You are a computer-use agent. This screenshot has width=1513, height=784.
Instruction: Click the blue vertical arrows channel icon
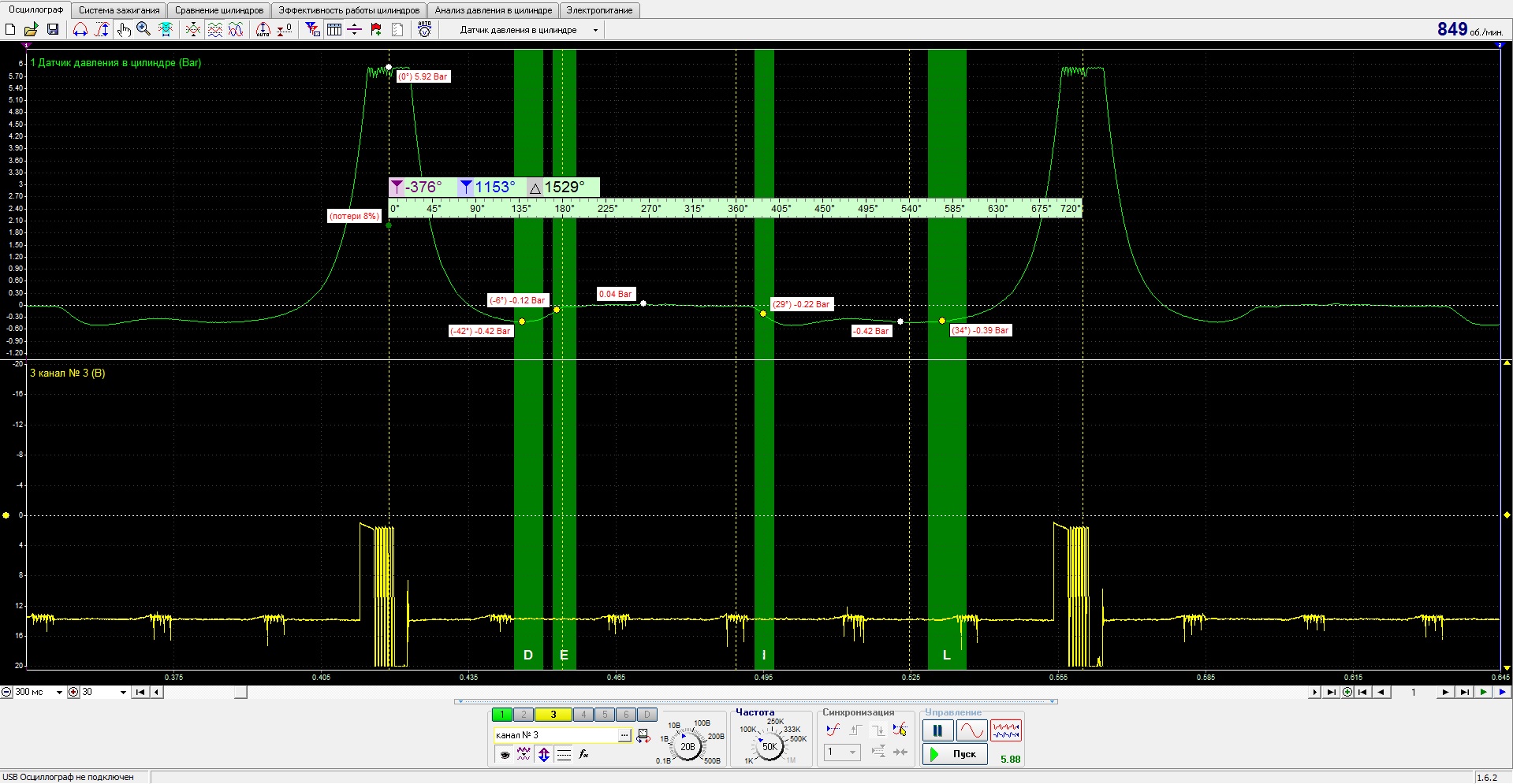click(544, 755)
